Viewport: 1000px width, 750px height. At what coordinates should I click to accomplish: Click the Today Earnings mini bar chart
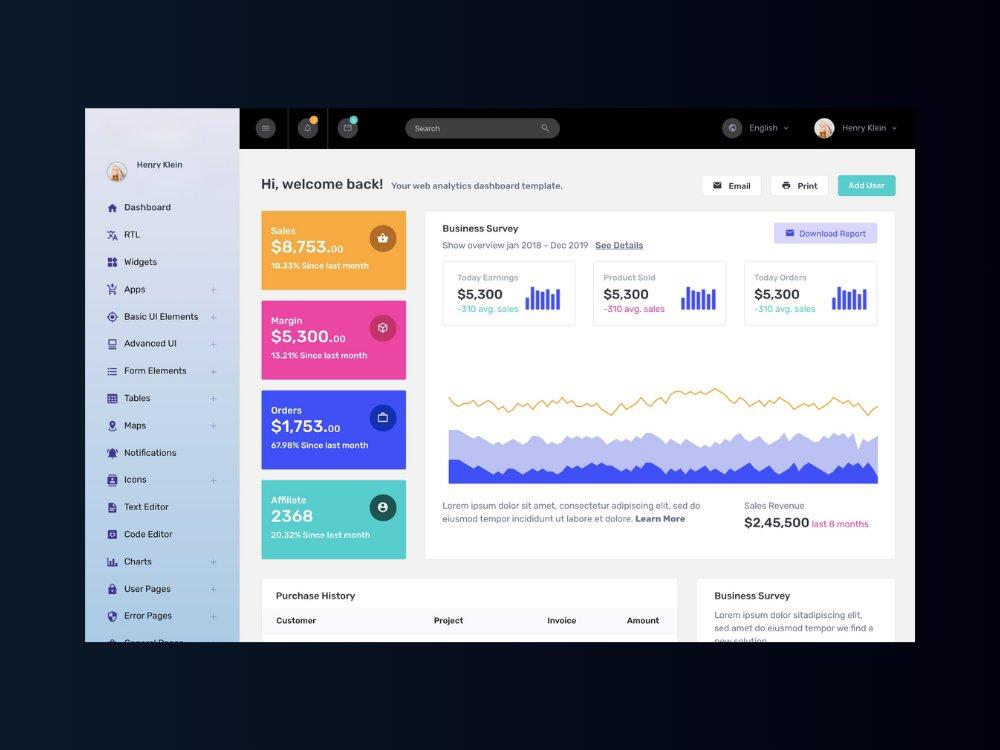pyautogui.click(x=543, y=298)
